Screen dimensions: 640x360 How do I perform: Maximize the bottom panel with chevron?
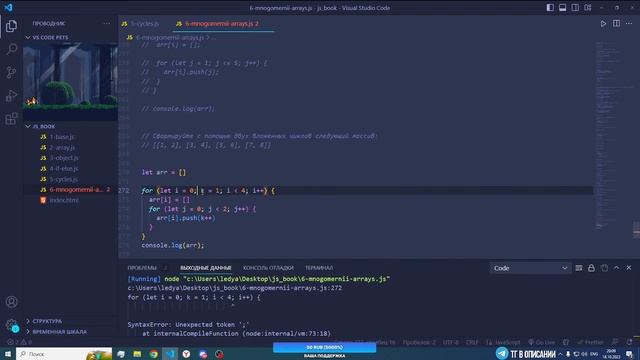616,268
